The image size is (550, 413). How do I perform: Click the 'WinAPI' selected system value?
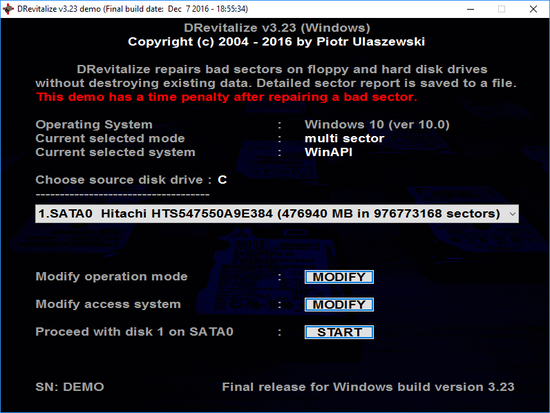pos(328,152)
